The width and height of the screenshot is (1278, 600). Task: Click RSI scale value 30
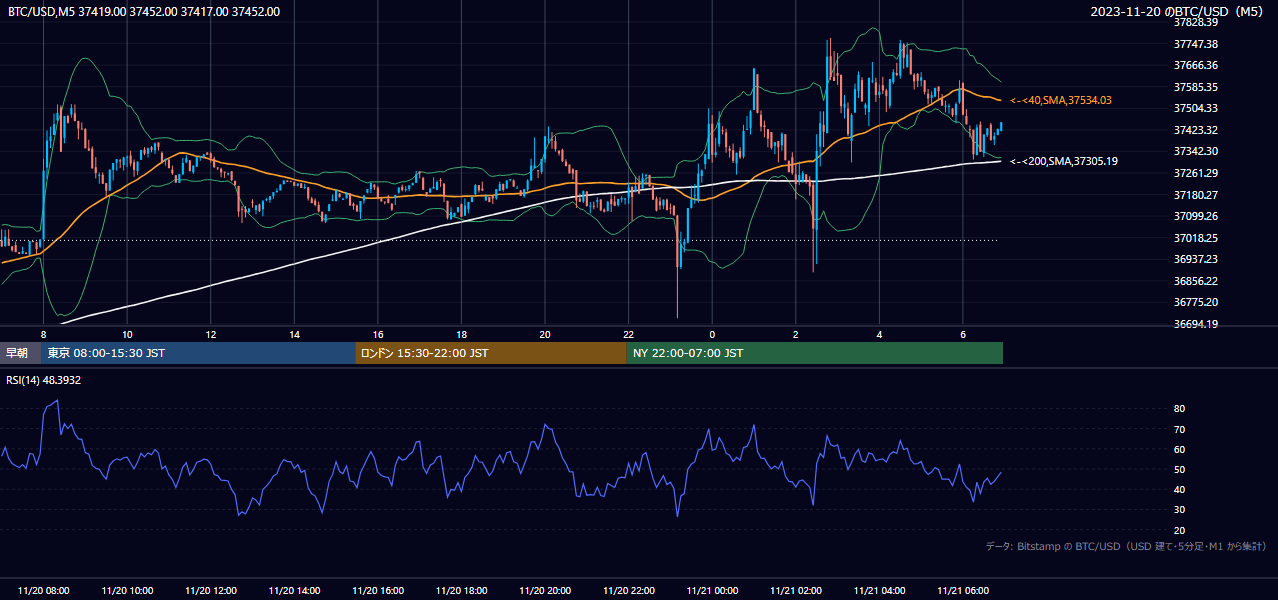[x=1179, y=510]
